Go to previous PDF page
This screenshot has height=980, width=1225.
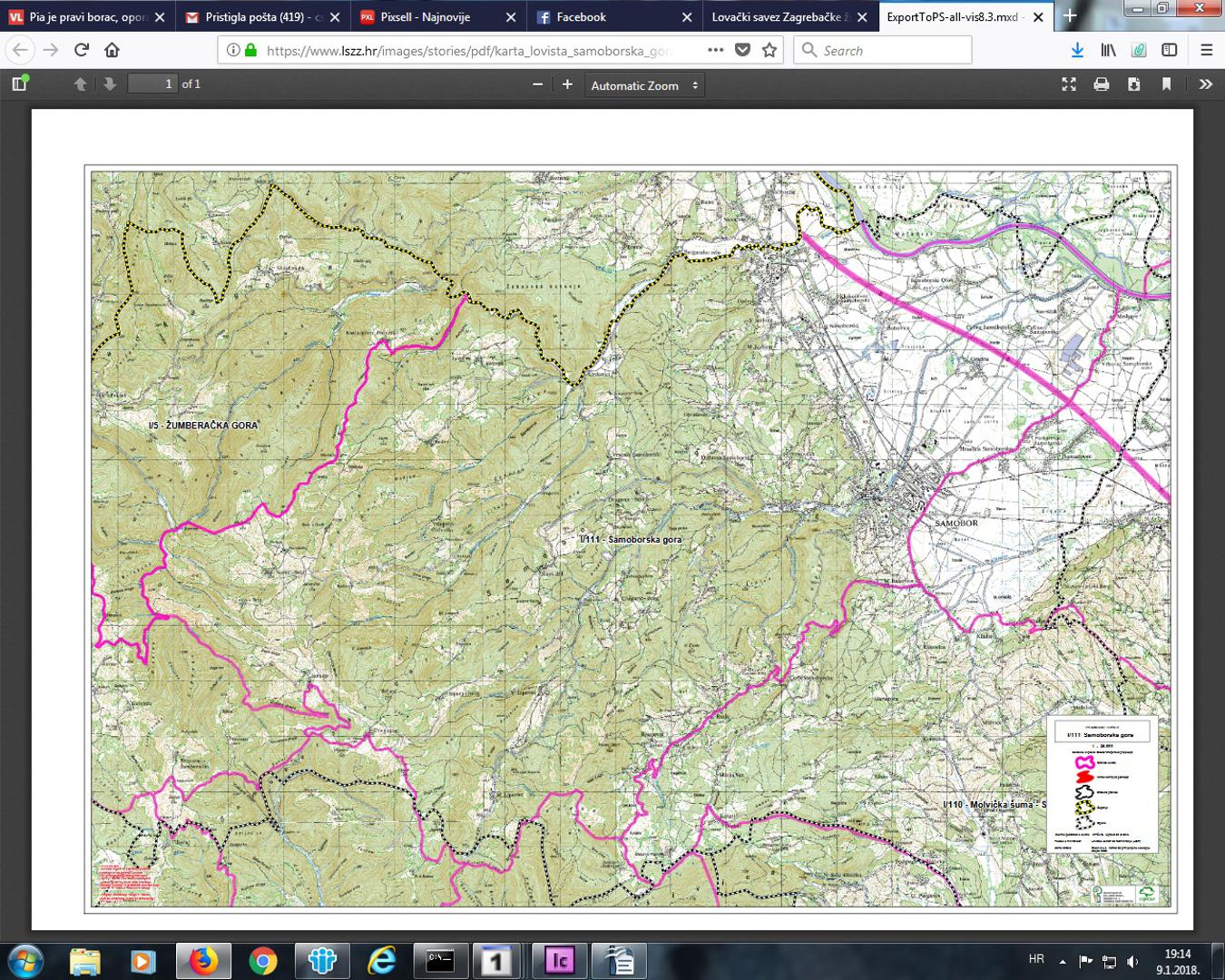pos(81,84)
